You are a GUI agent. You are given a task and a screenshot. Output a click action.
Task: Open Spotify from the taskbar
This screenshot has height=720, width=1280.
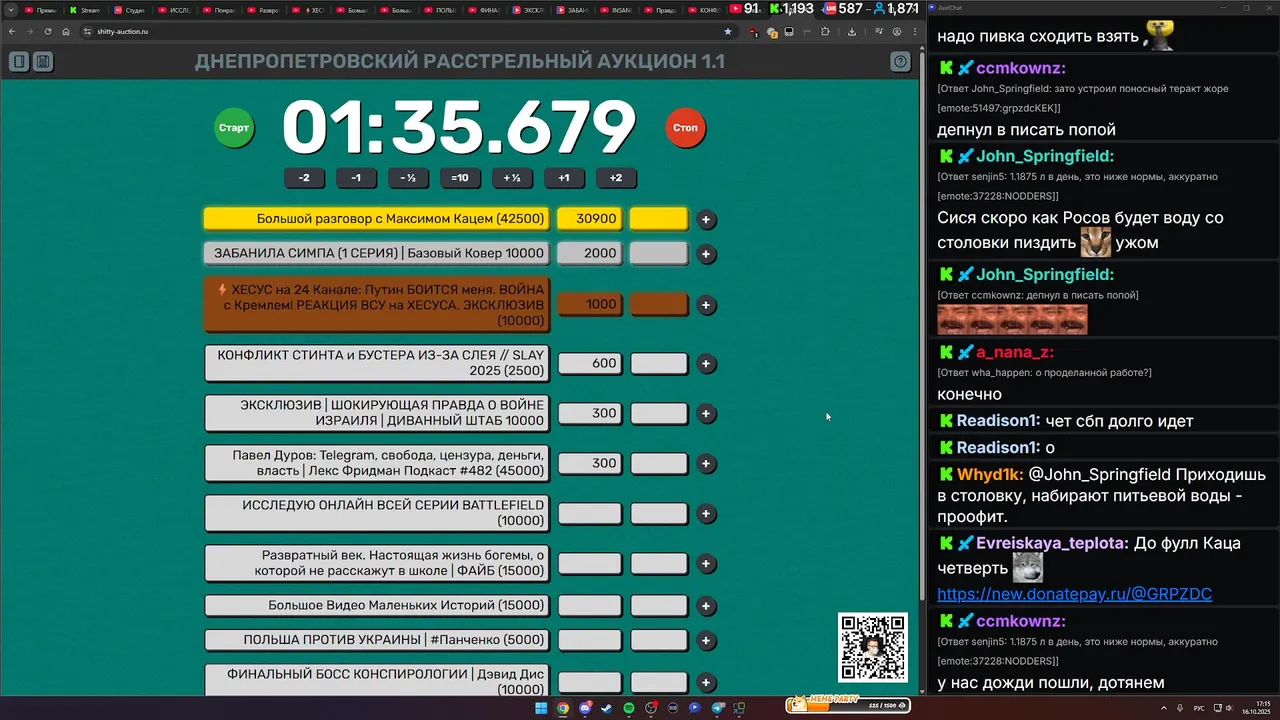629,708
